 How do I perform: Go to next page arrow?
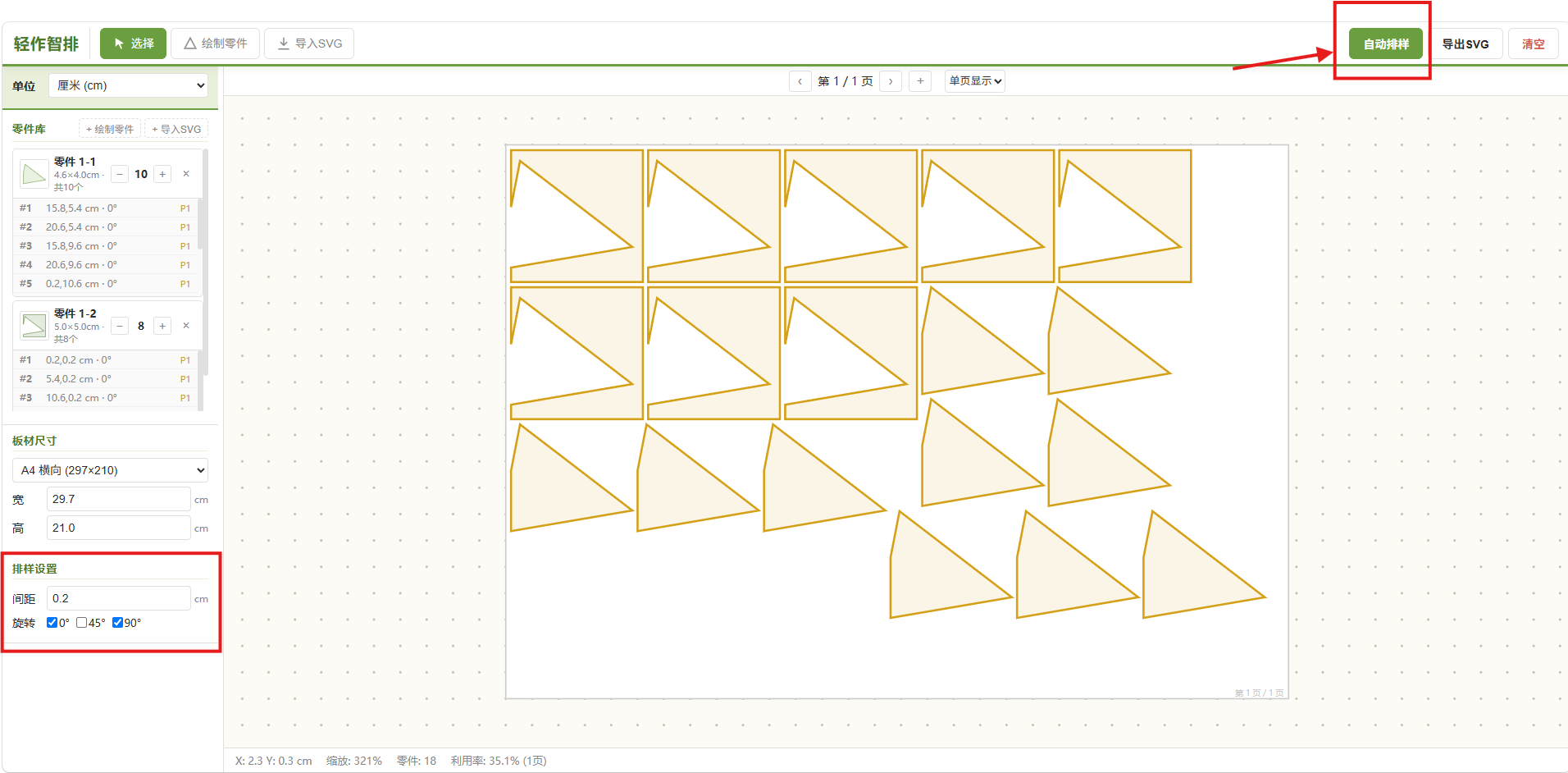891,81
